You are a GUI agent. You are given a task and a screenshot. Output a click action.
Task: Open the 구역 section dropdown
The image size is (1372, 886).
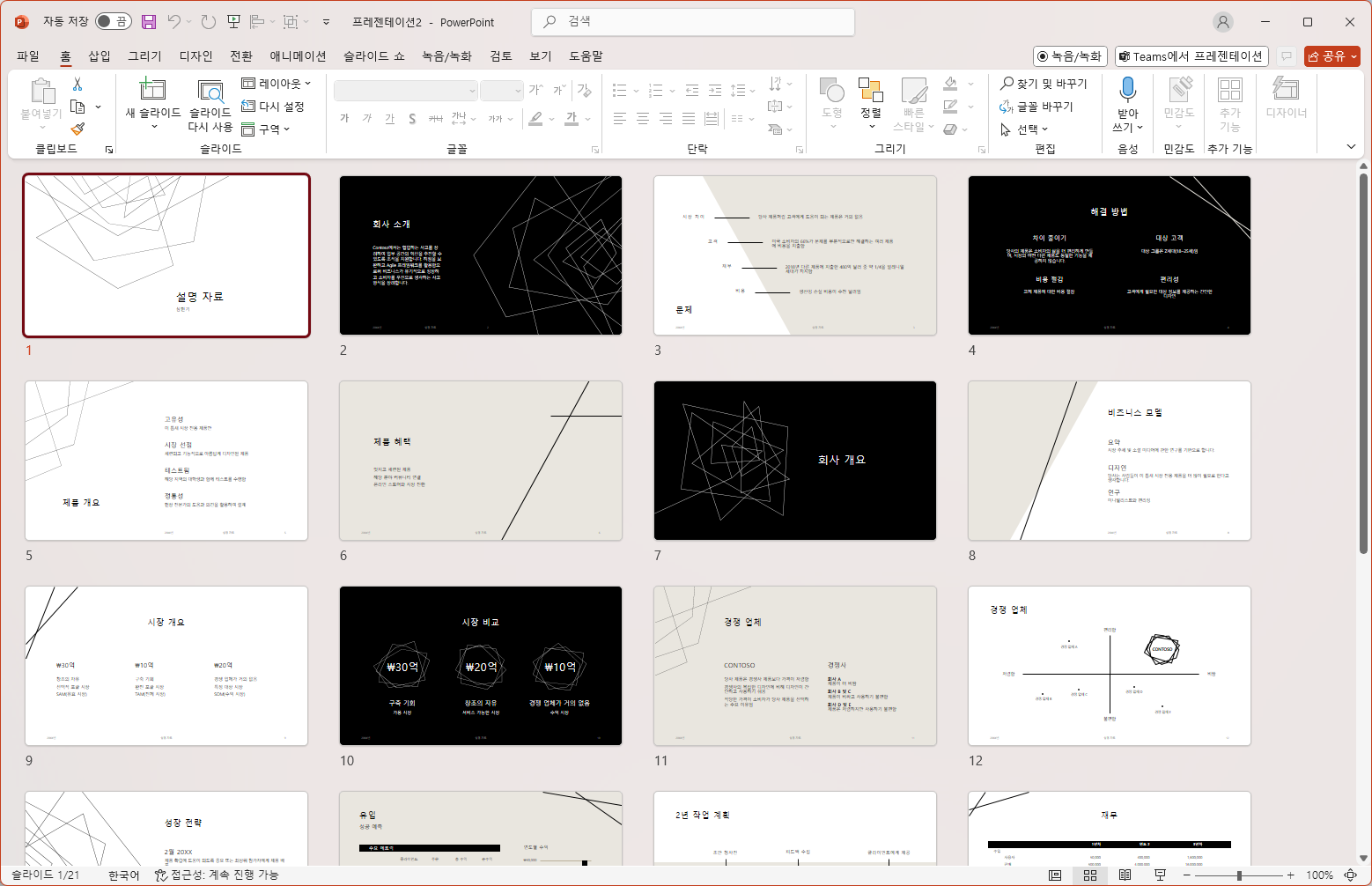click(266, 129)
